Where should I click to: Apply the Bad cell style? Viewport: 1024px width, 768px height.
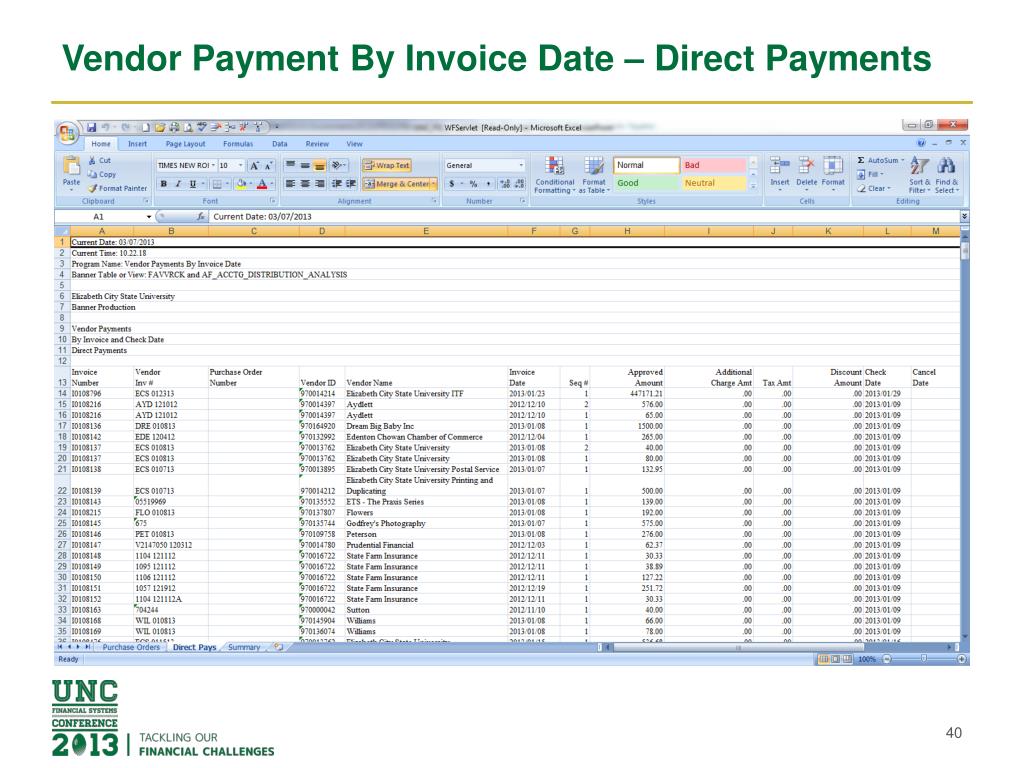tap(713, 165)
